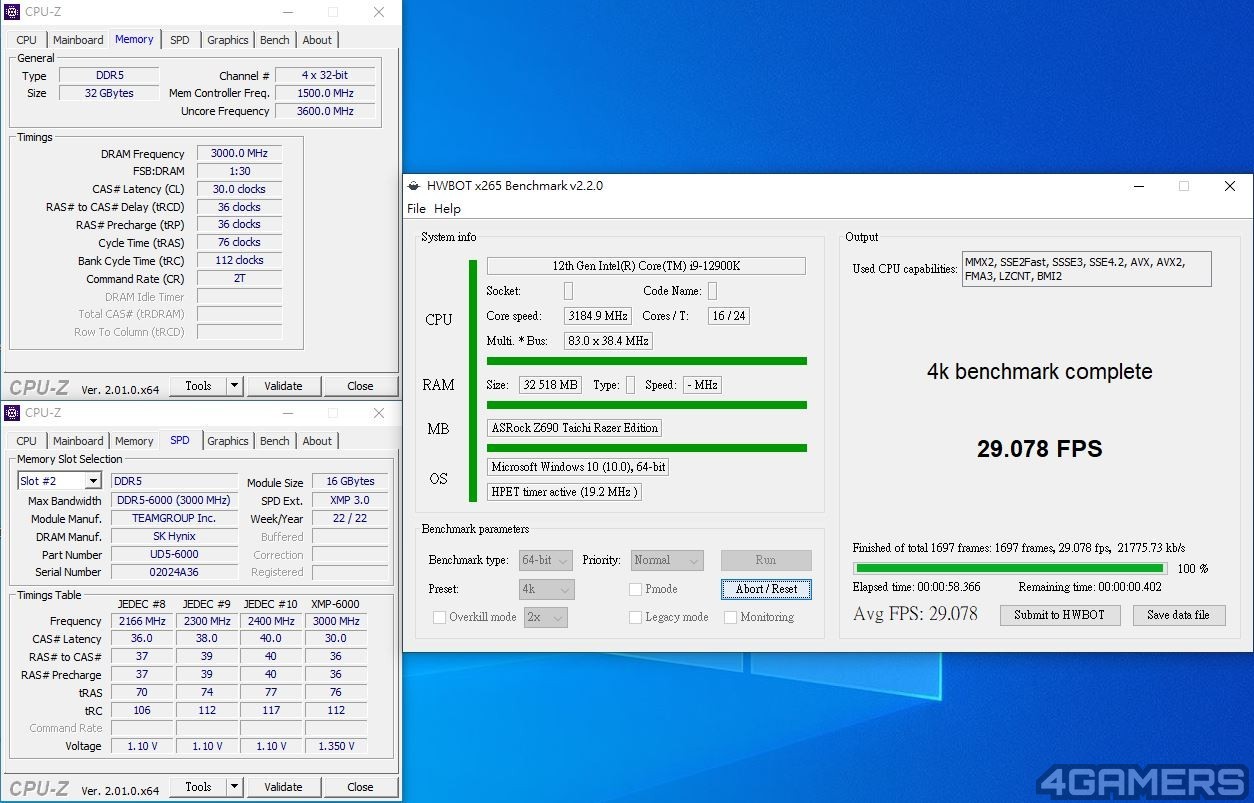1254x803 pixels.
Task: Select the SPD tab in the CPU-Z Memory window
Action: 179,40
